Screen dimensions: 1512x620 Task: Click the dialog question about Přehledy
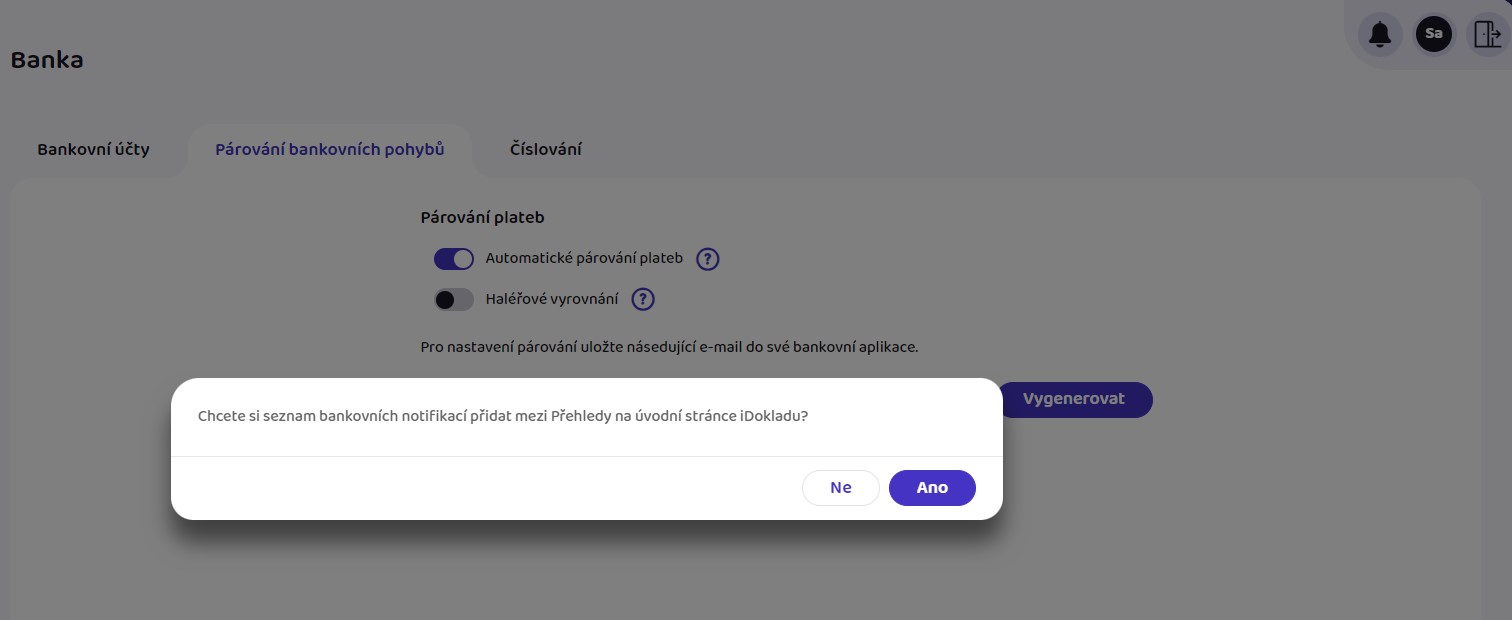pyautogui.click(x=503, y=417)
